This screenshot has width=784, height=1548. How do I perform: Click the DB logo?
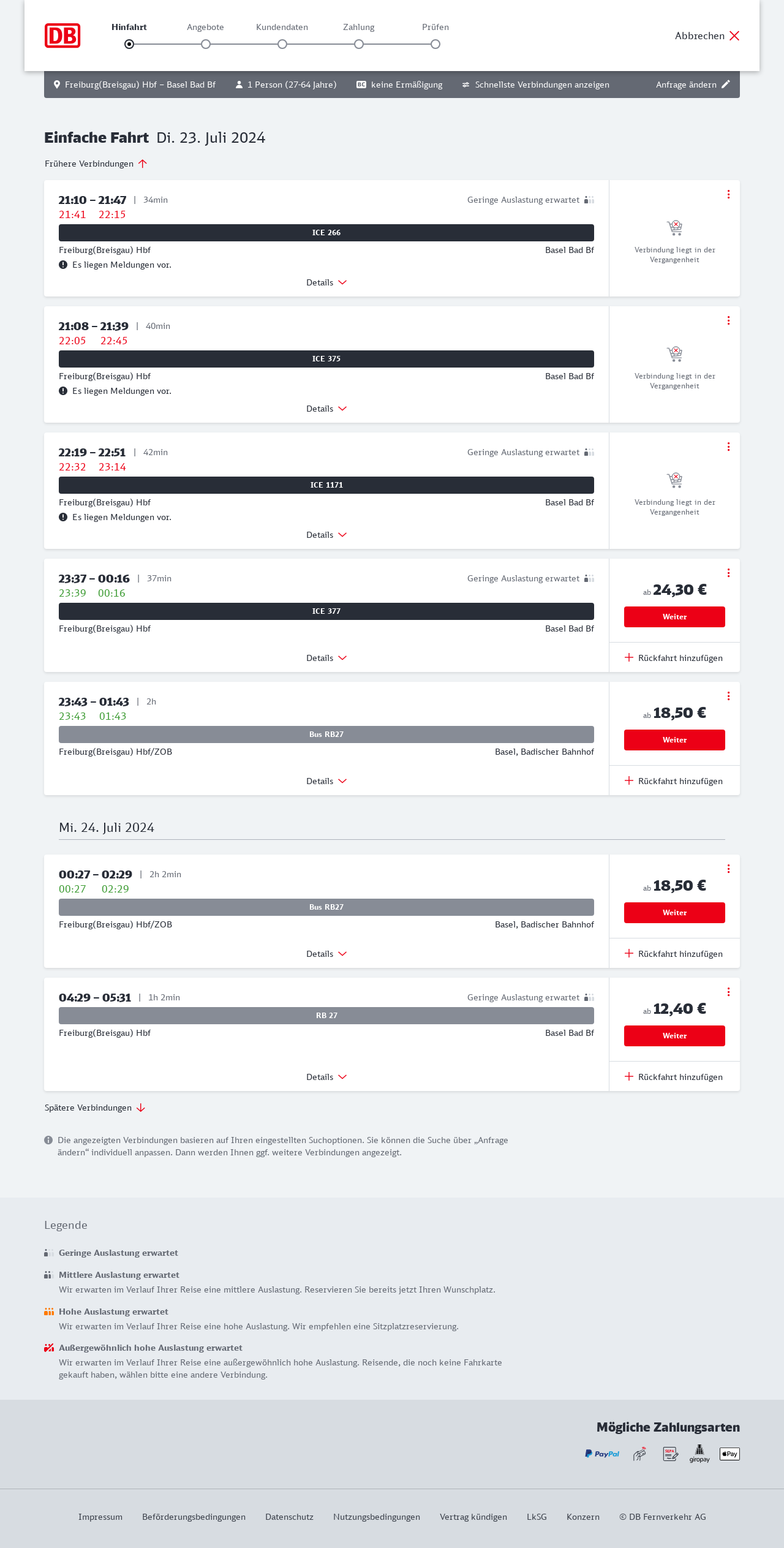tap(62, 36)
